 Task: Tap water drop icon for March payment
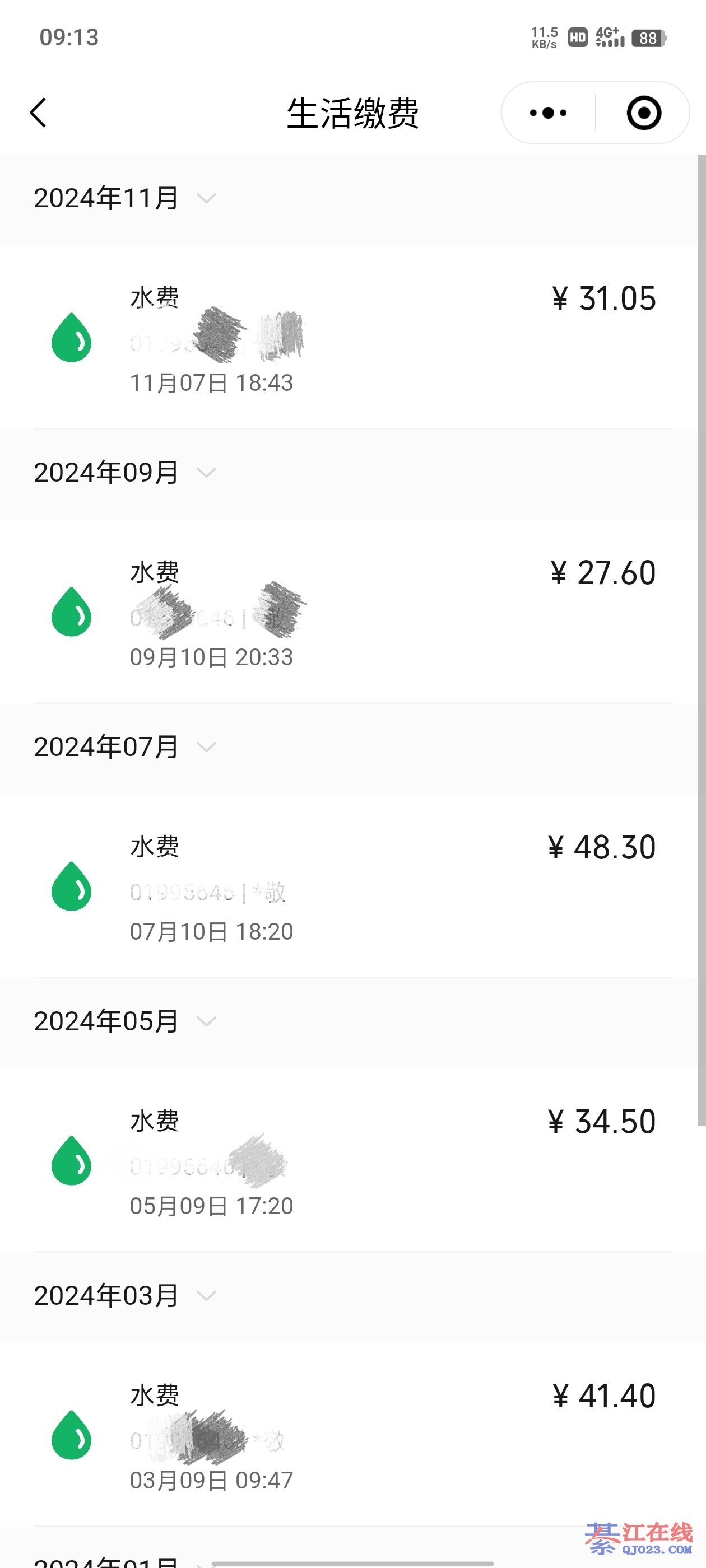(71, 1435)
